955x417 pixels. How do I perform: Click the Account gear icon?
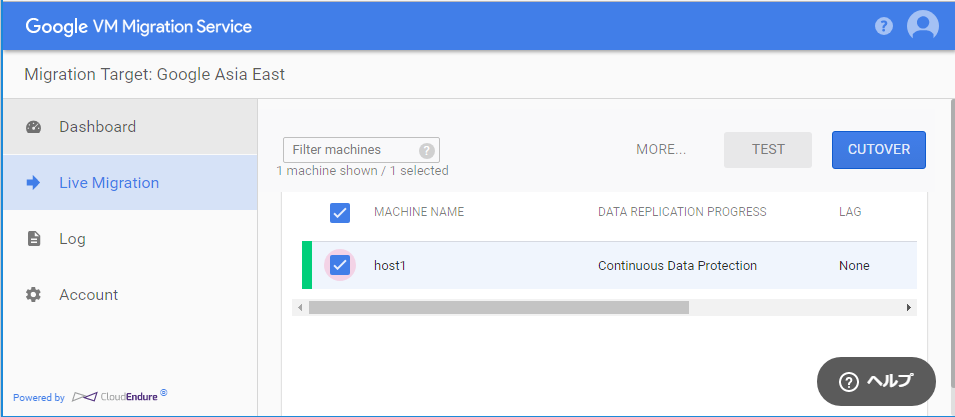[33, 295]
